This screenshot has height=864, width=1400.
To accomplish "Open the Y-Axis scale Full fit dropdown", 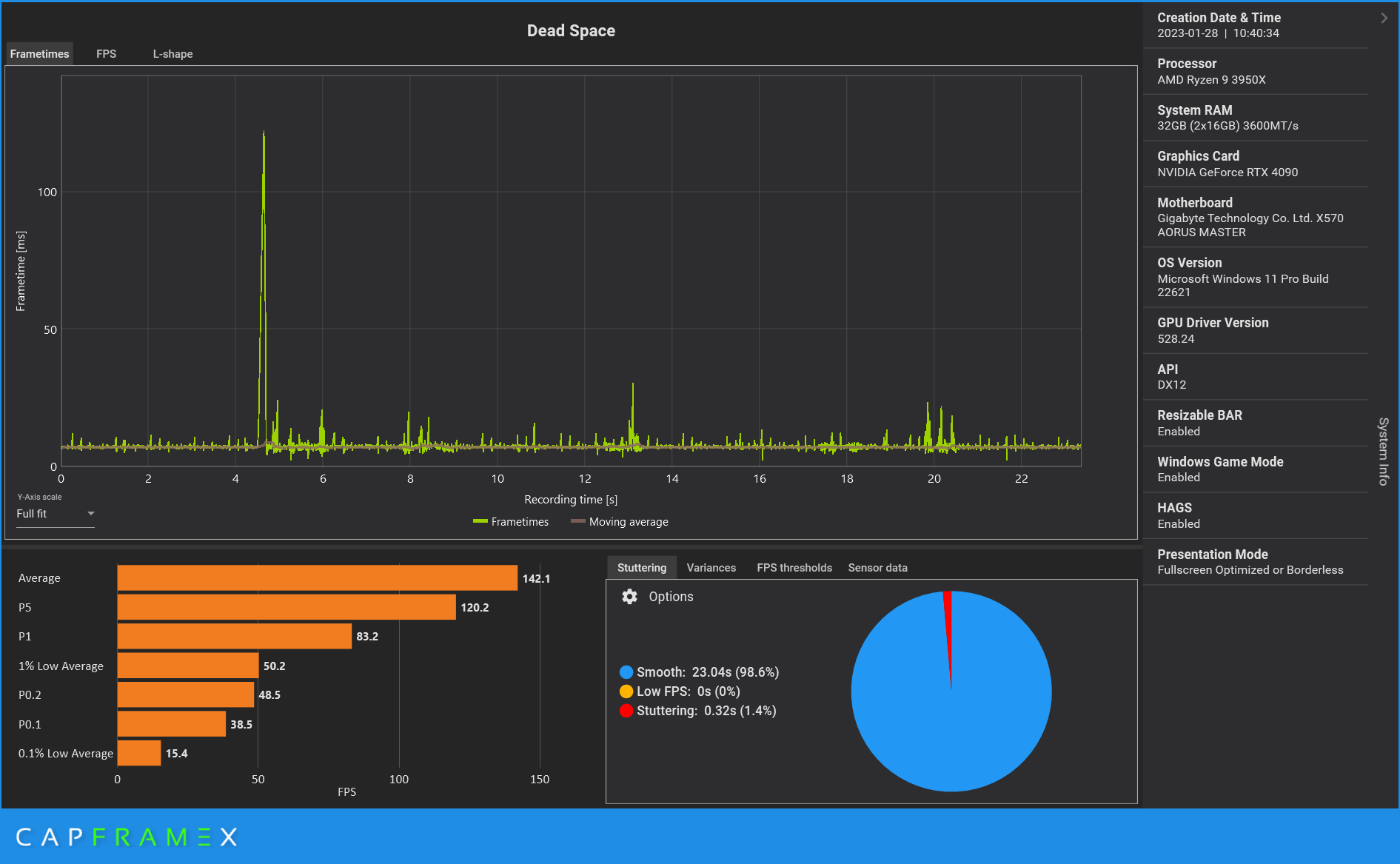I will coord(56,514).
